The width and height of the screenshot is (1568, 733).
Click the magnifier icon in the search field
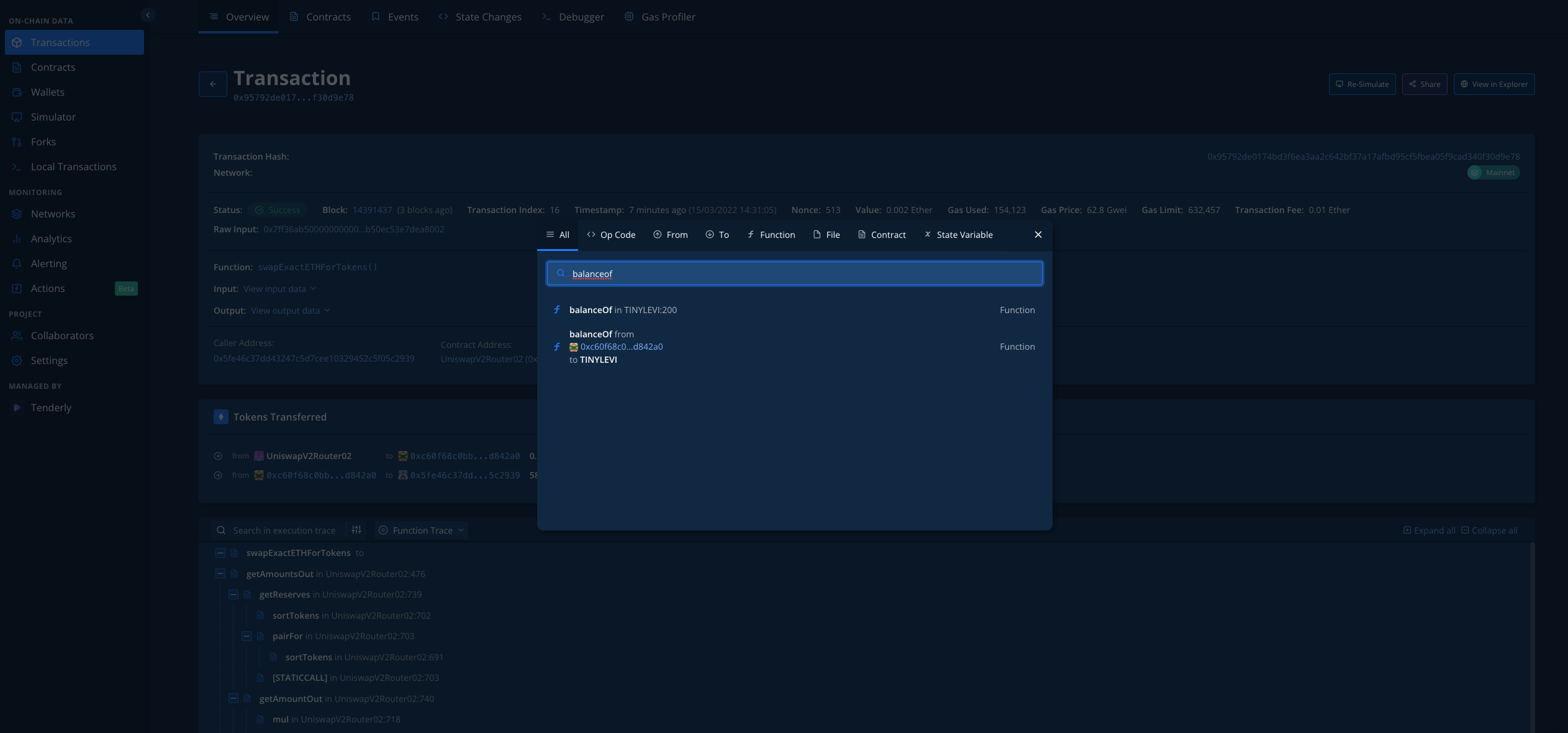tap(561, 273)
